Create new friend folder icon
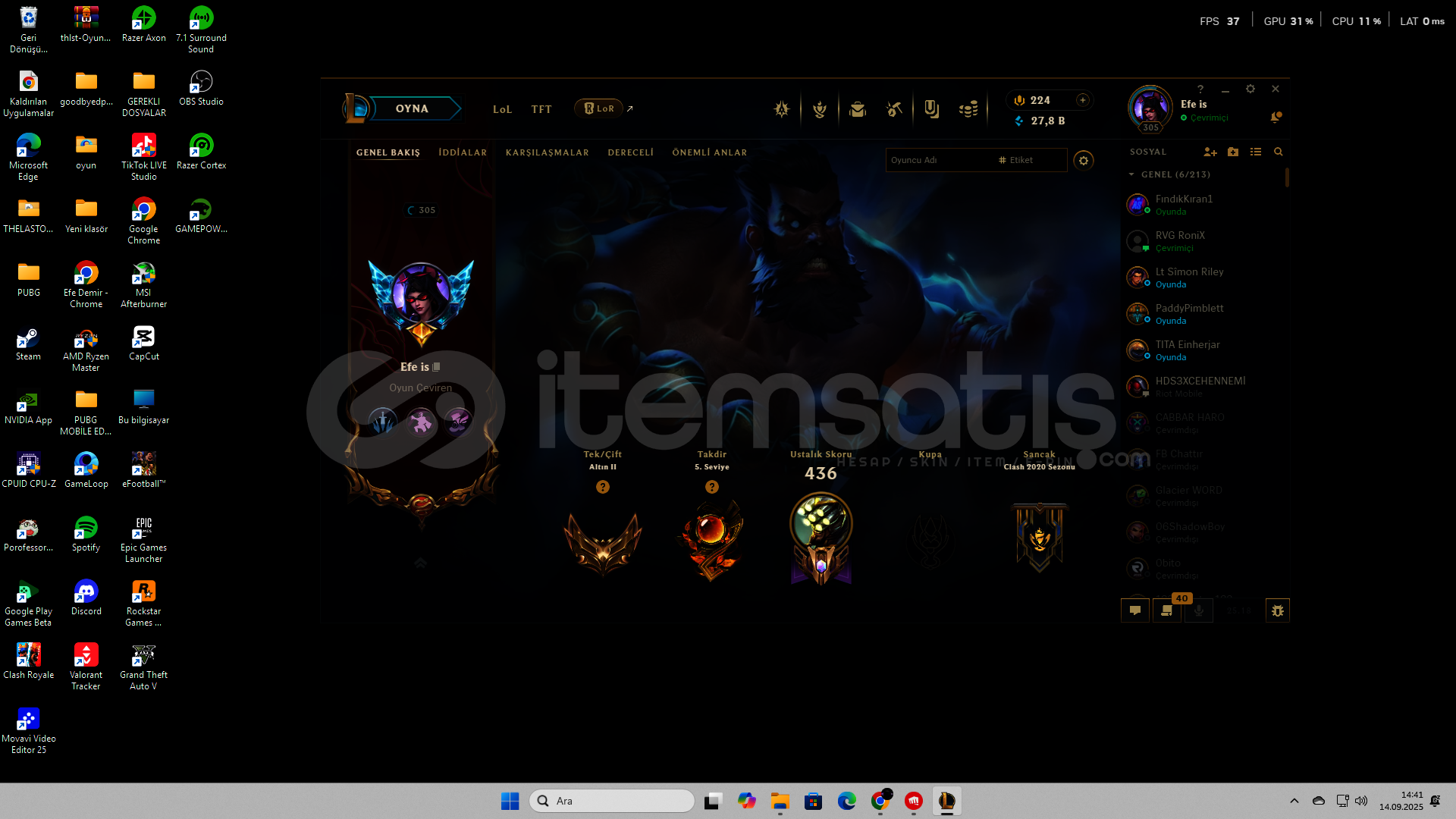 [x=1233, y=152]
